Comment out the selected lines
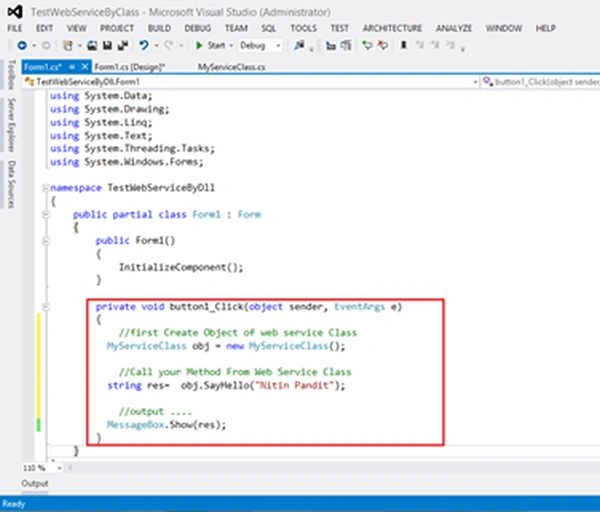Screen dimensions: 600x512 tap(367, 46)
